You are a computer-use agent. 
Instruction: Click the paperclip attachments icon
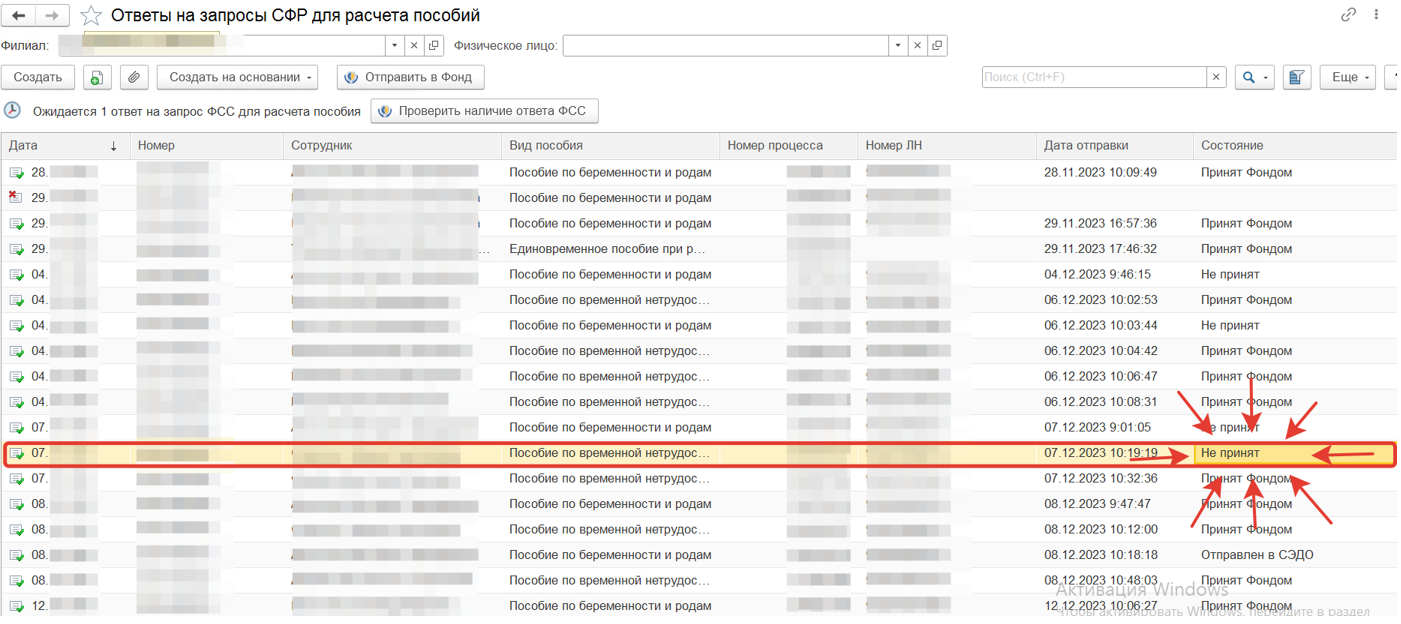coord(134,78)
